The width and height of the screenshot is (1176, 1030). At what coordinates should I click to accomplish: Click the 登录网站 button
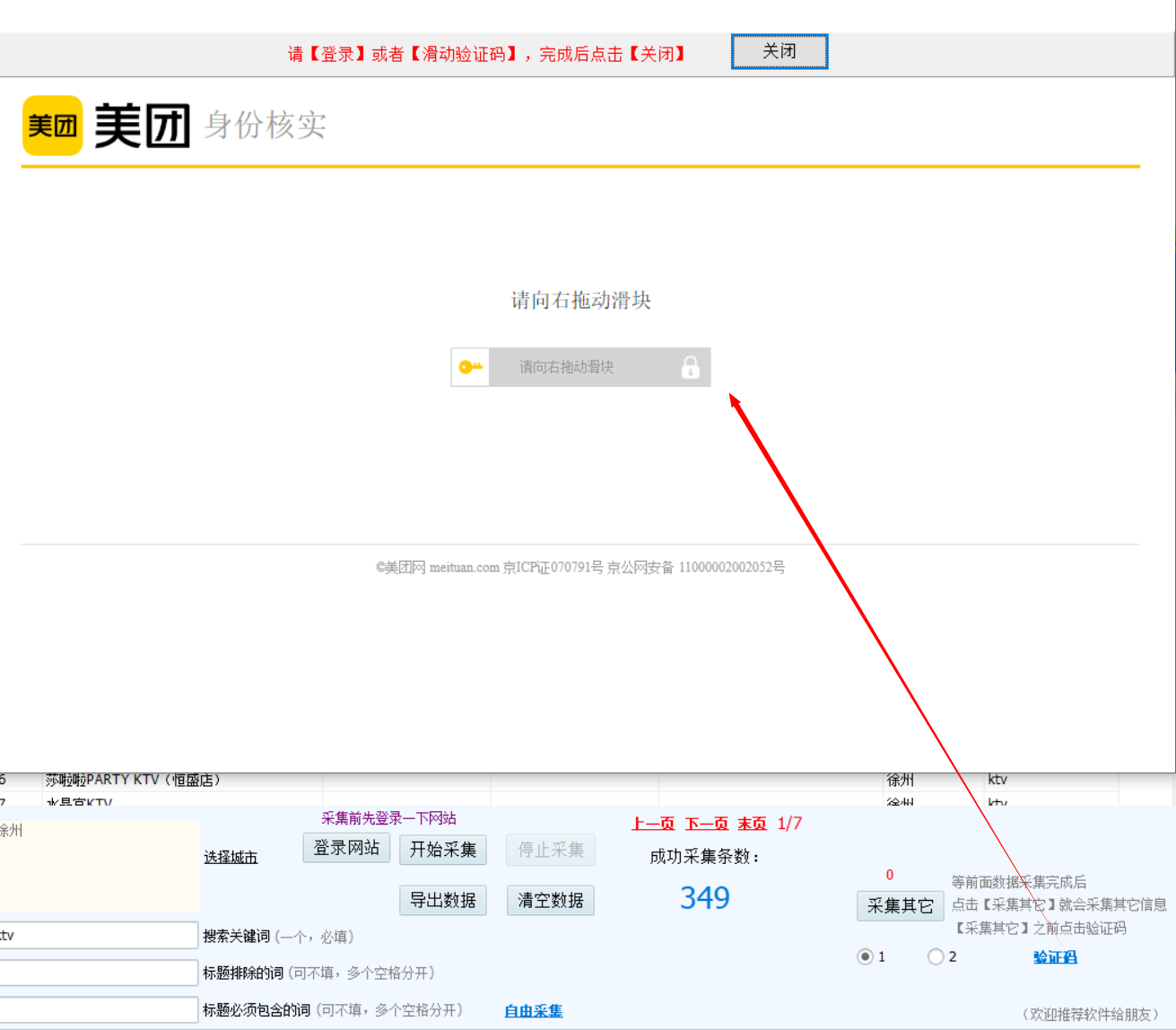[x=346, y=848]
